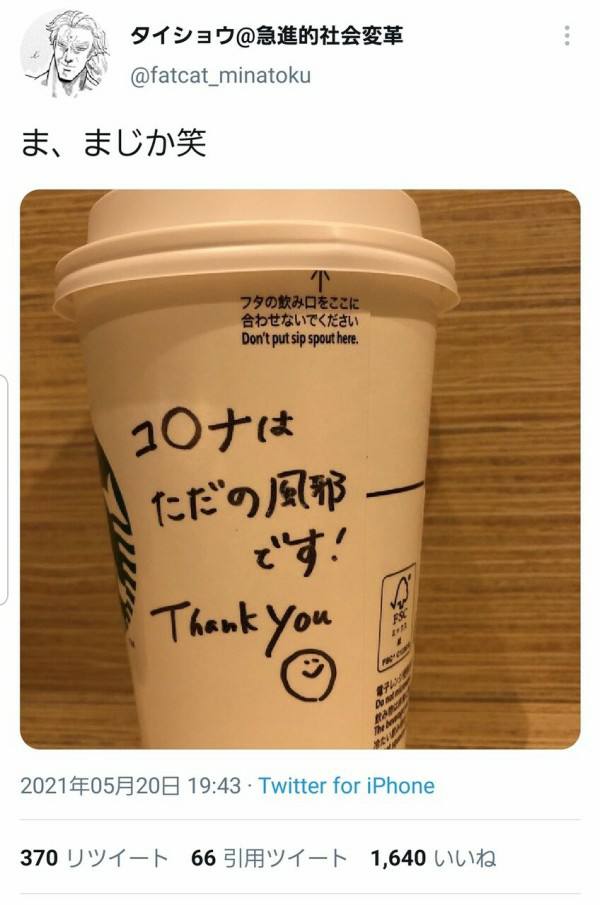Open the profile avatar of タイショウ
Screen dimensions: 600x905
click(65, 54)
